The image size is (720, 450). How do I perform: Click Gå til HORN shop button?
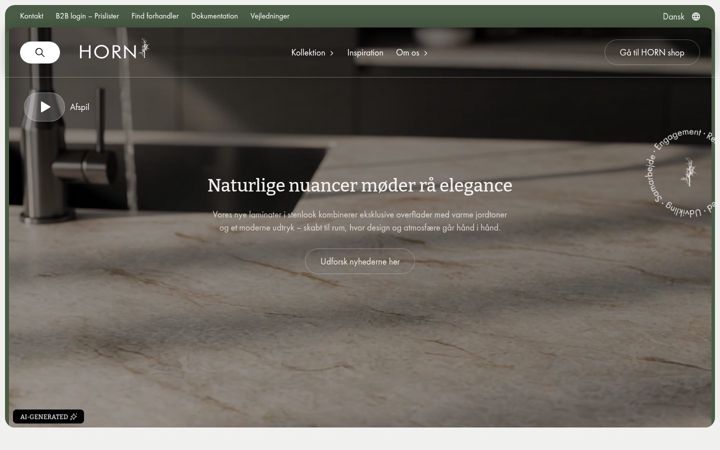click(652, 52)
